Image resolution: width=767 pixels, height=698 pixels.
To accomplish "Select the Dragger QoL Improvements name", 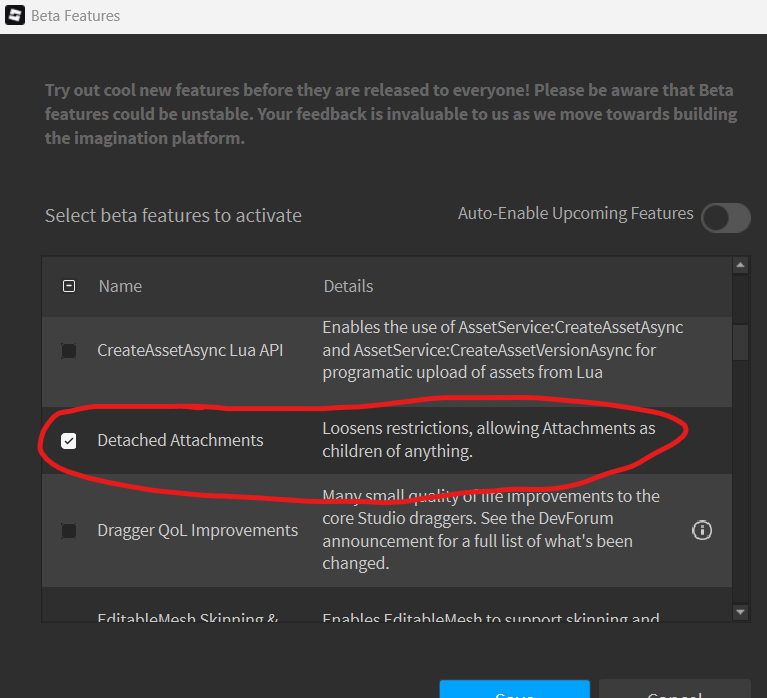I will coord(198,530).
